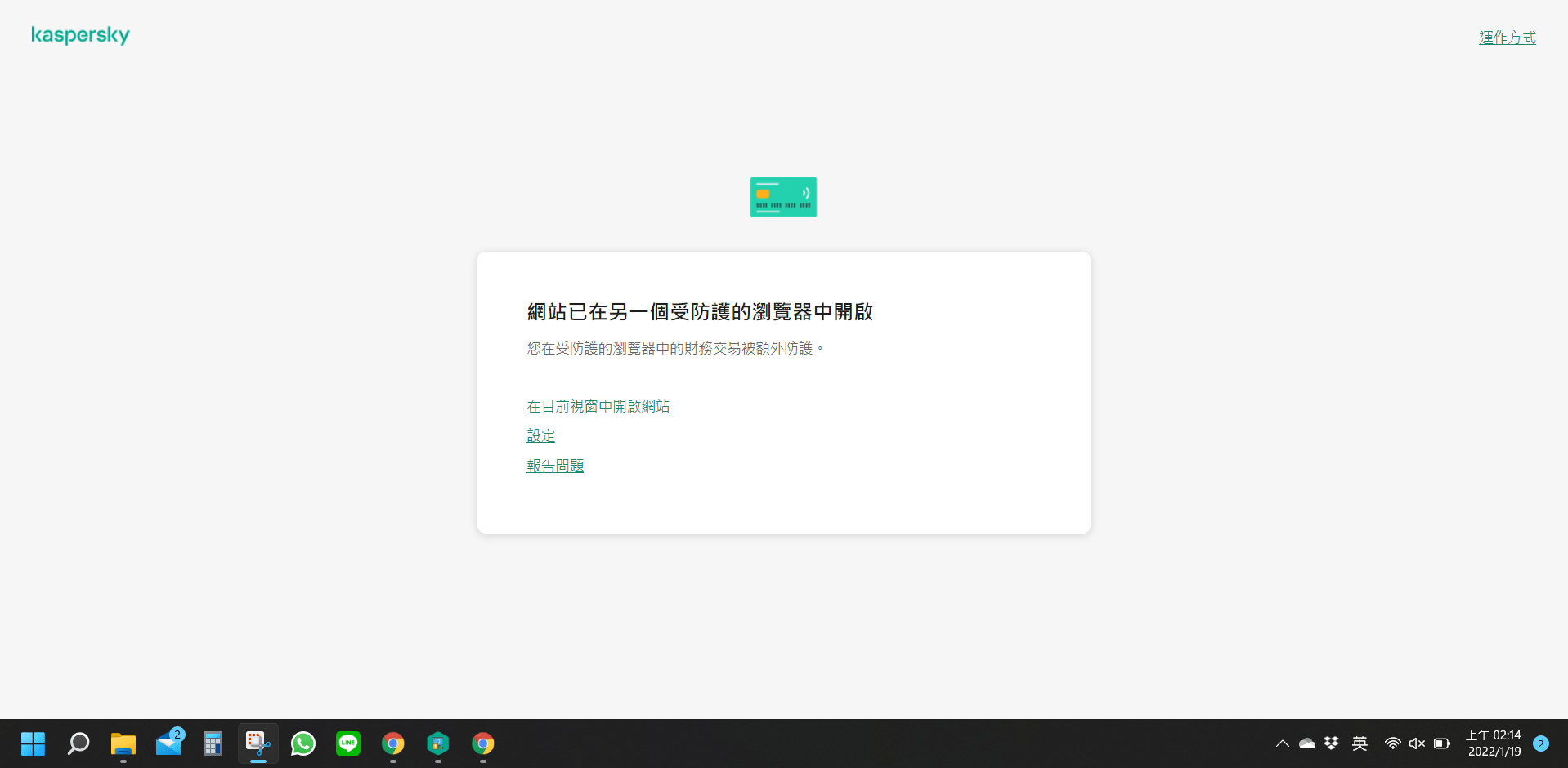Open the clock showing 上午 02:14
The image size is (1568, 768).
(1494, 743)
